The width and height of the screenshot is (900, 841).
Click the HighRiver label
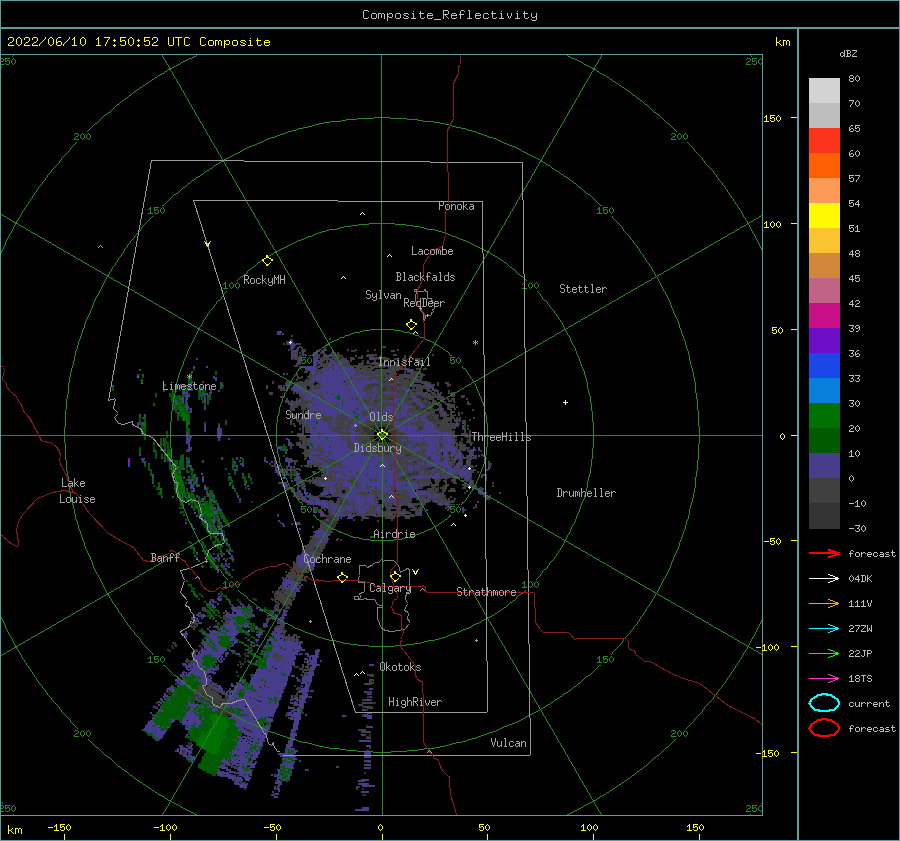click(x=415, y=702)
